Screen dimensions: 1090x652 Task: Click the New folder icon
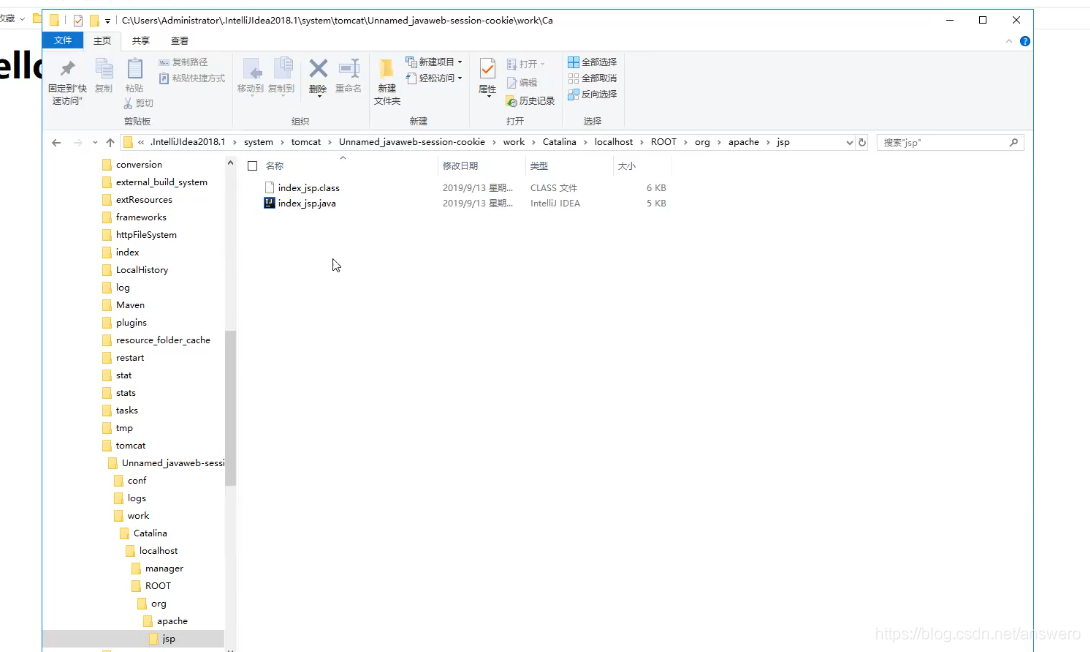tap(387, 68)
